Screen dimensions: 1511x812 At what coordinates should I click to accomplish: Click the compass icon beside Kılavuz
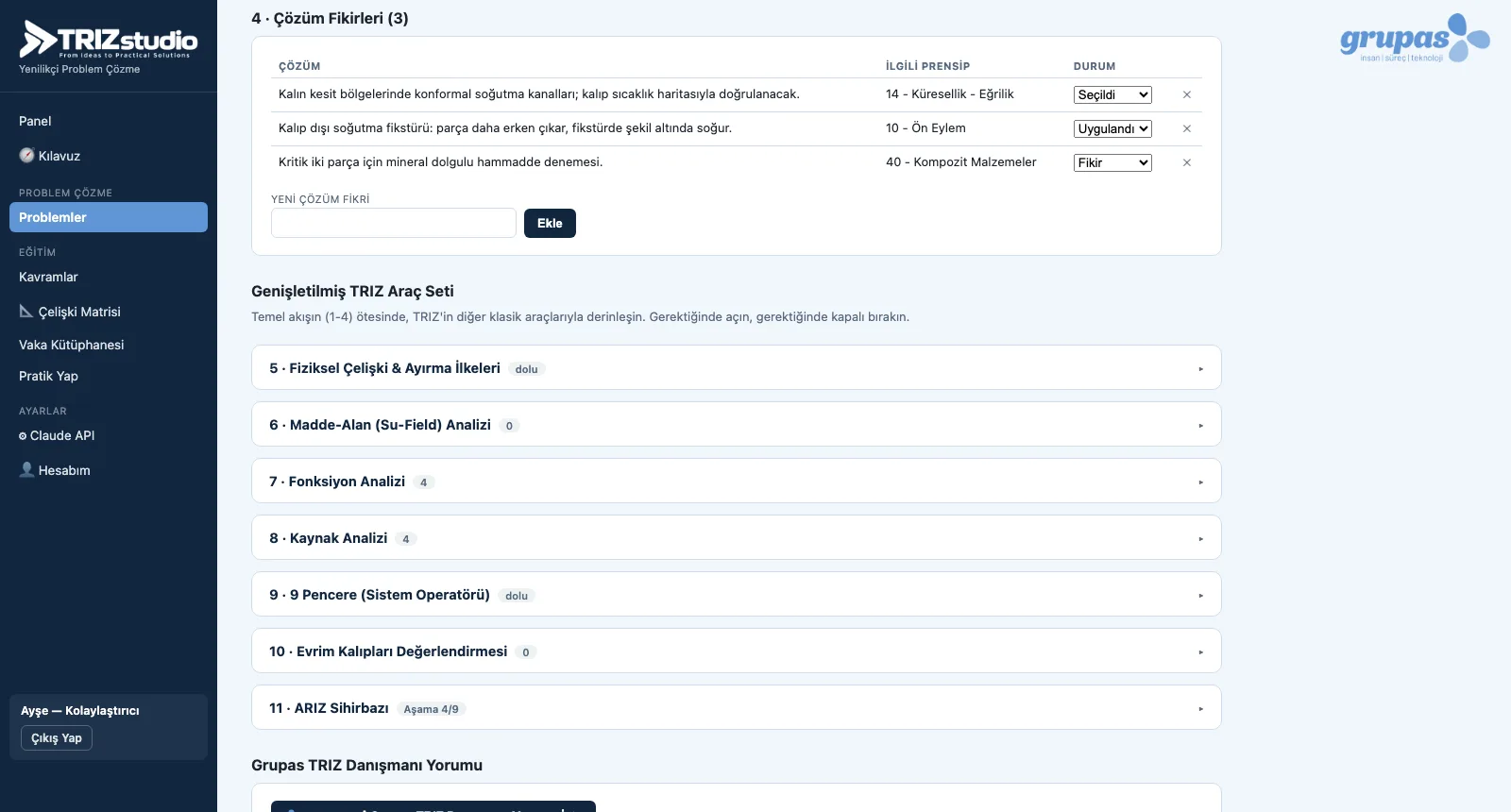point(26,156)
